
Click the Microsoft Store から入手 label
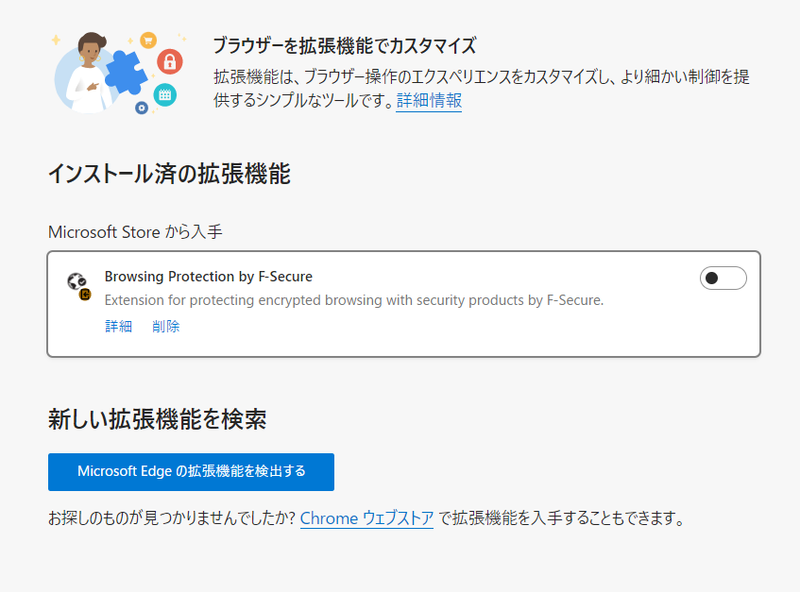[x=135, y=232]
